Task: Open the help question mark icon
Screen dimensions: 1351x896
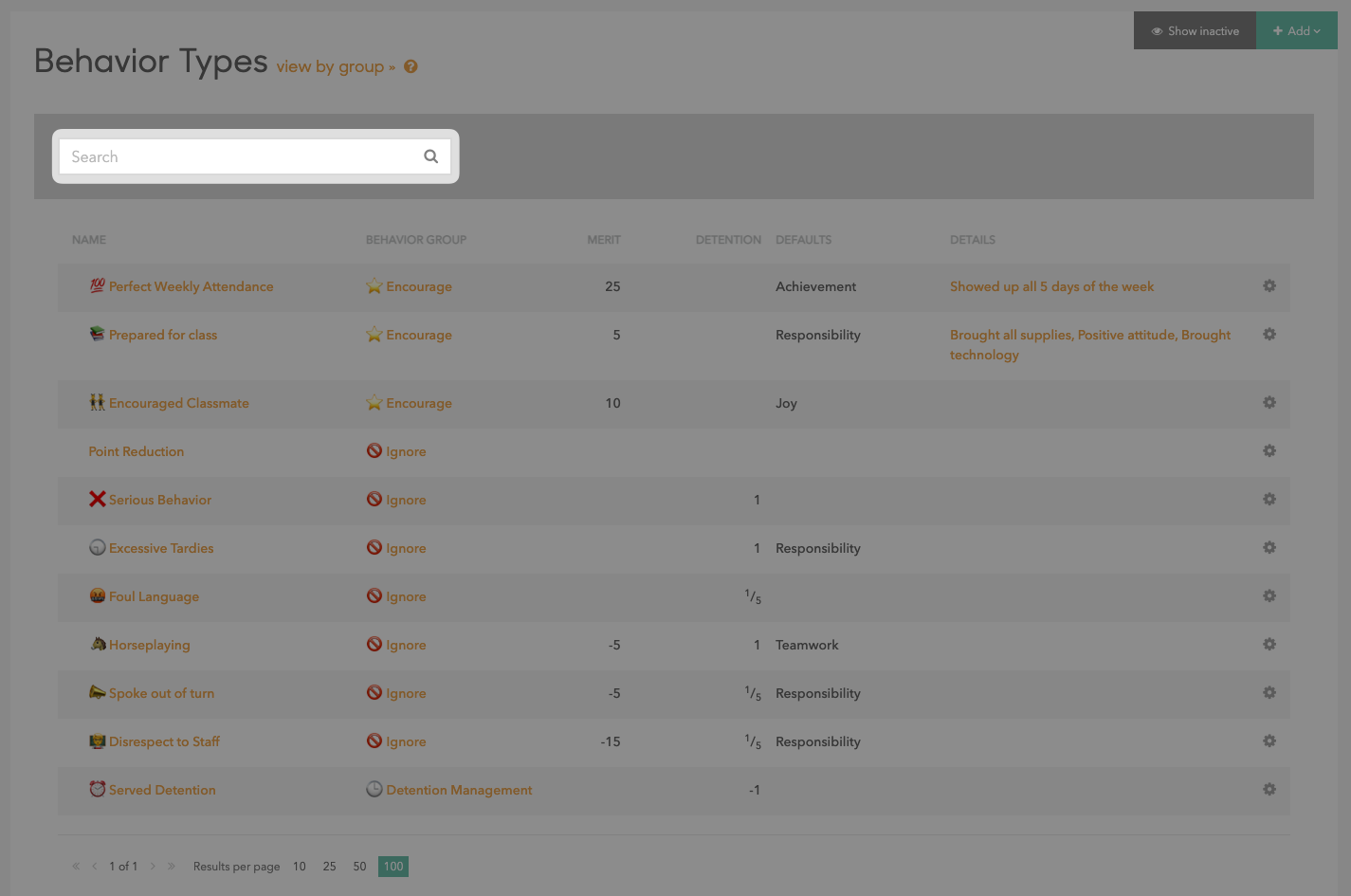Action: (411, 66)
